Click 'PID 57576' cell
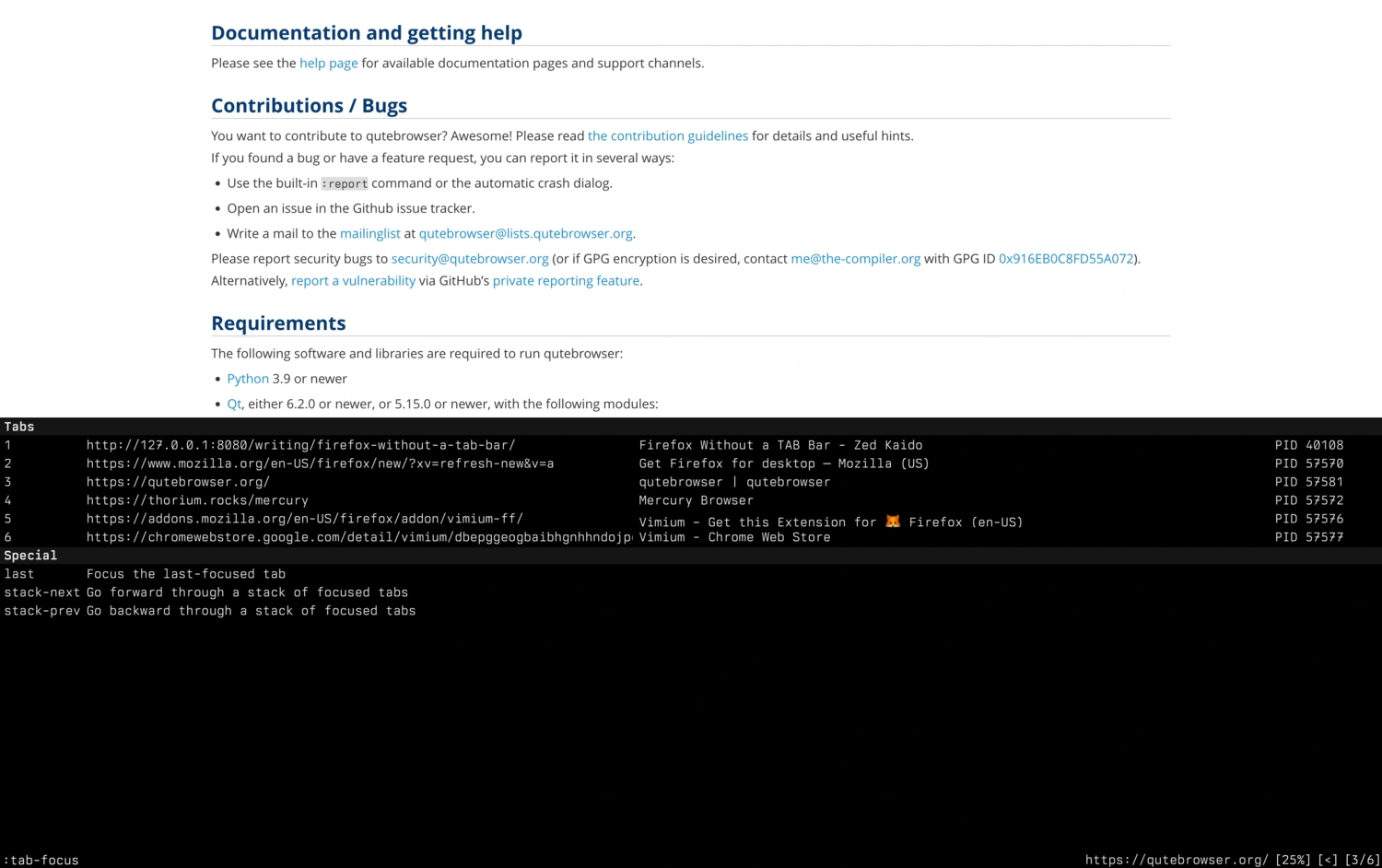 point(1309,519)
